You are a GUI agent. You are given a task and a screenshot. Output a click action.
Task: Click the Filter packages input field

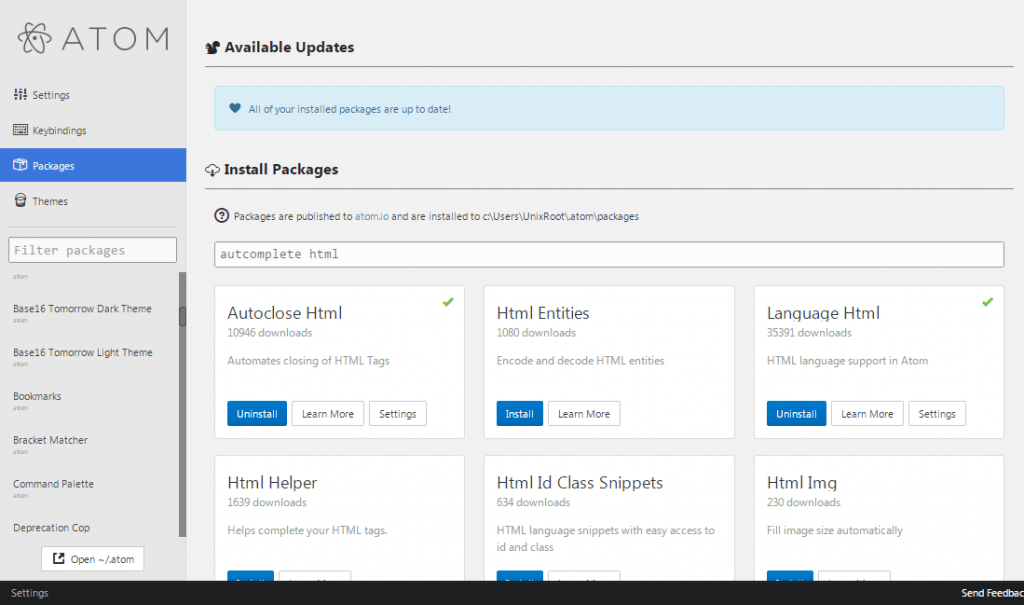tap(92, 249)
